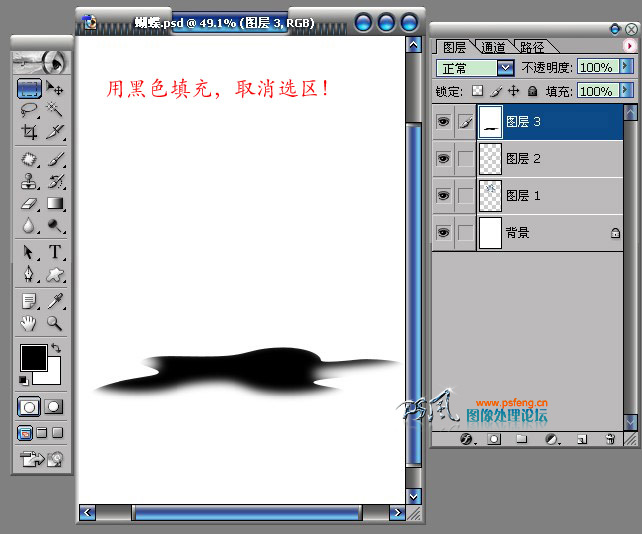Switch to the 路径 tab
This screenshot has height=534, width=642.
tap(532, 48)
